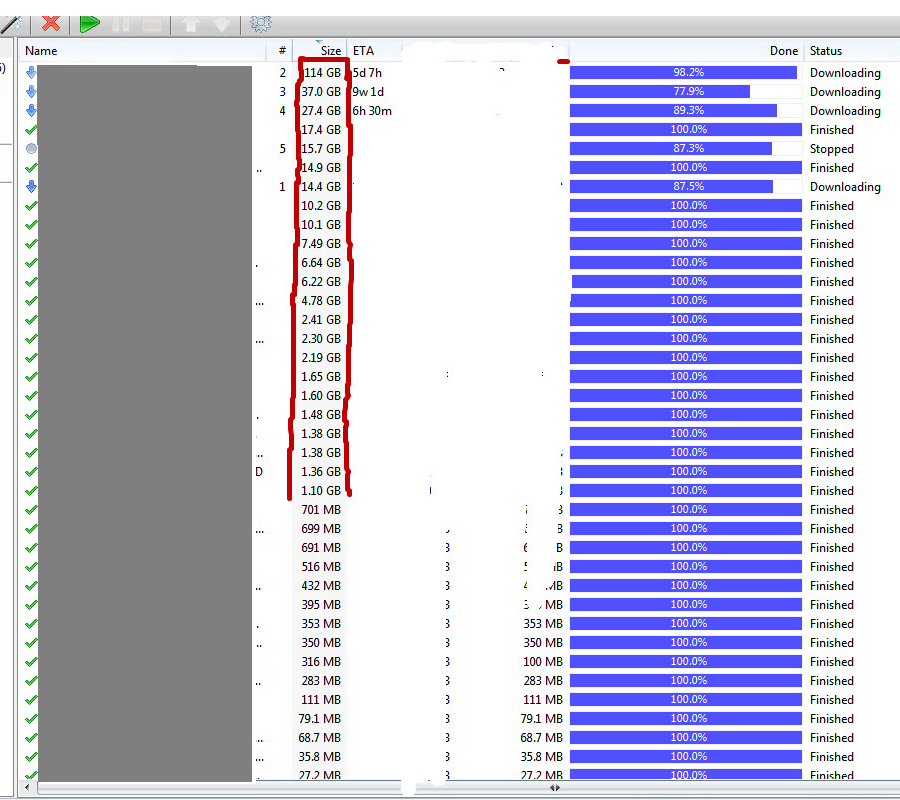Click queue number 2 on the 114 GB row
This screenshot has width=900, height=800.
(282, 73)
